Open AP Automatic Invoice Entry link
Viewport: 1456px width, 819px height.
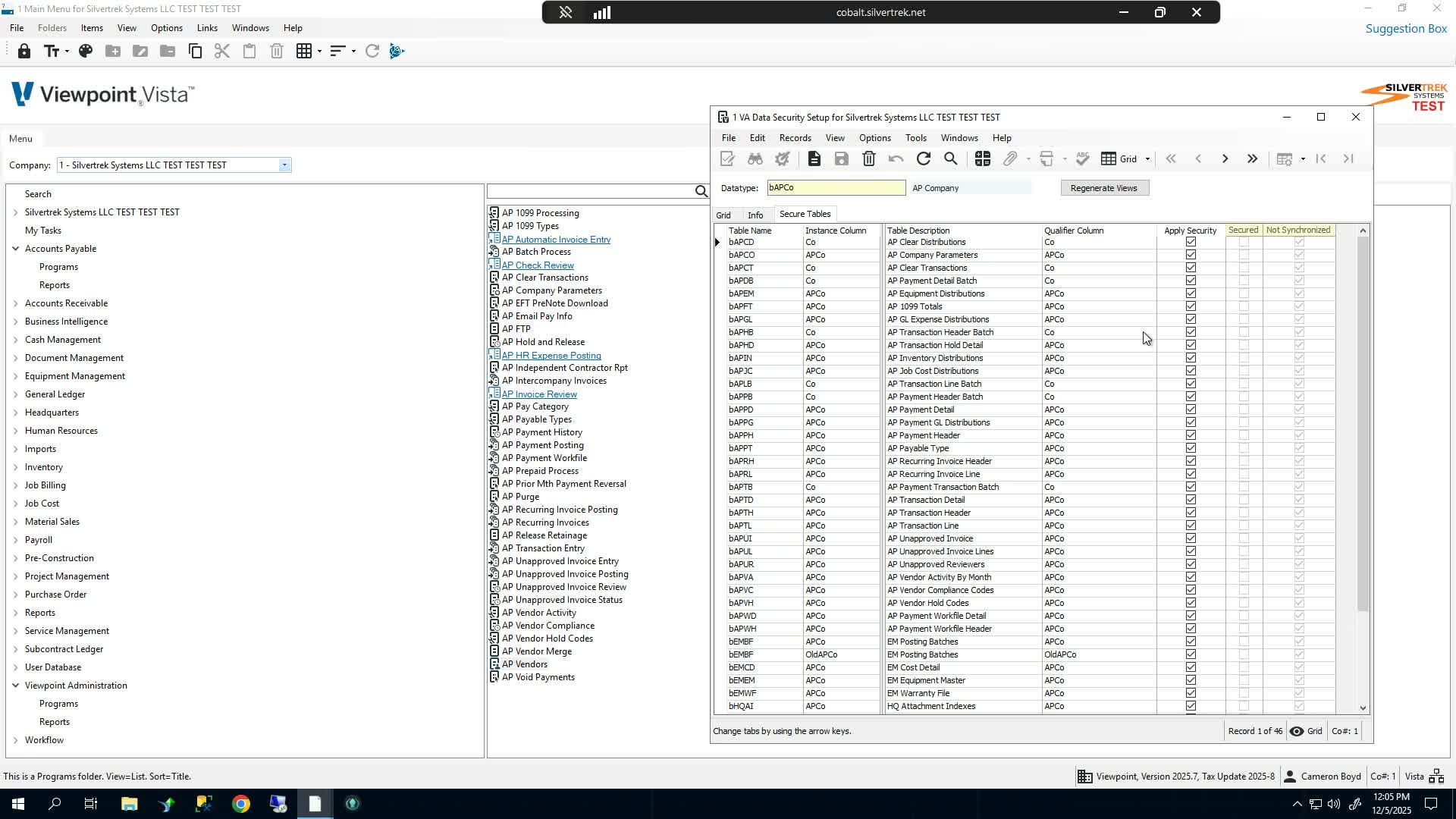point(556,240)
